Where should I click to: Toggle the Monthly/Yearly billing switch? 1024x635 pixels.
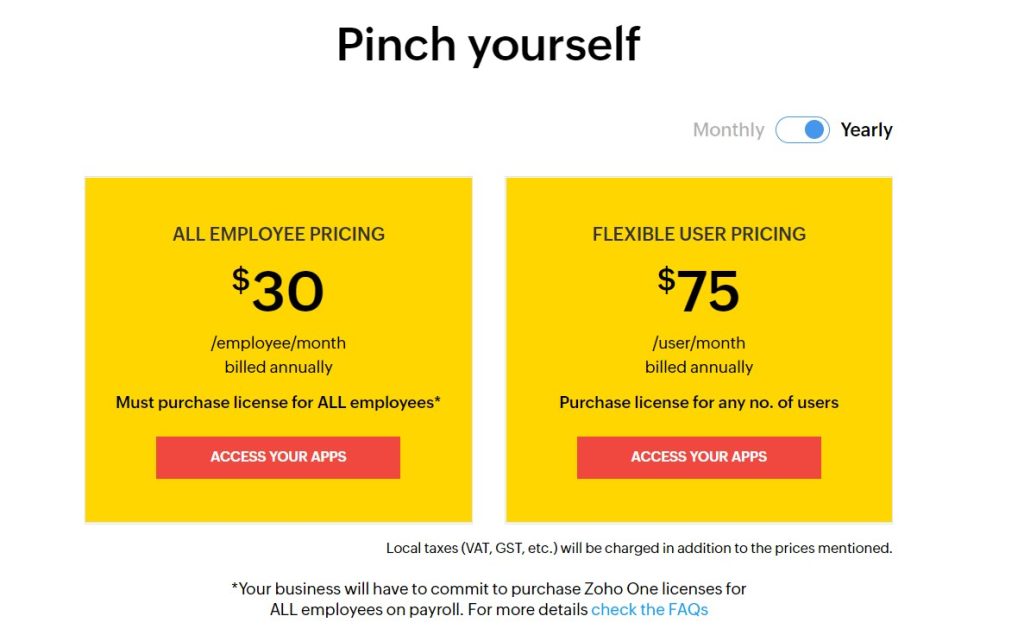802,130
